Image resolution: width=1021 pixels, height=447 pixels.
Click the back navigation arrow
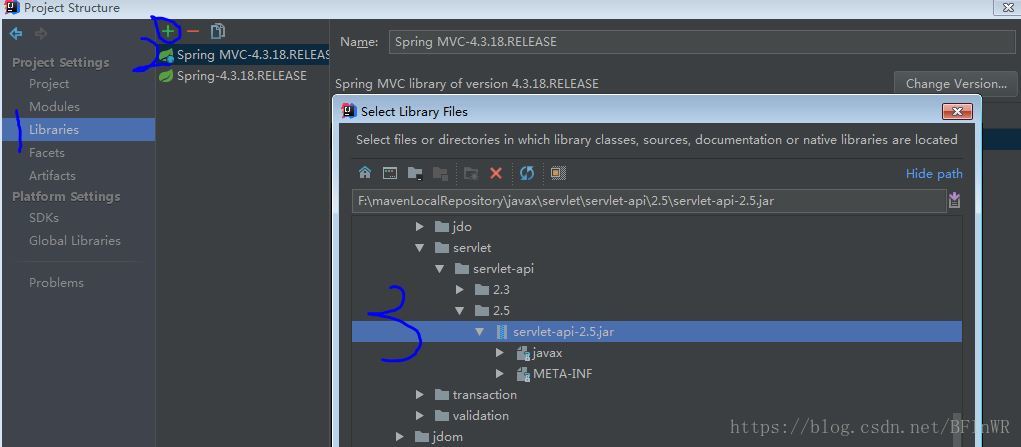point(16,33)
